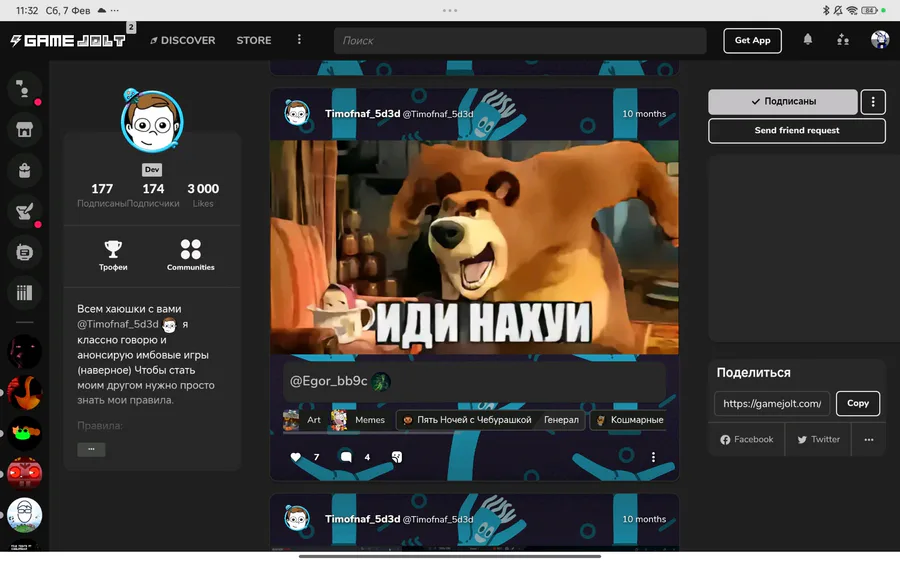Open the sidebar game controller icon

(x=24, y=252)
